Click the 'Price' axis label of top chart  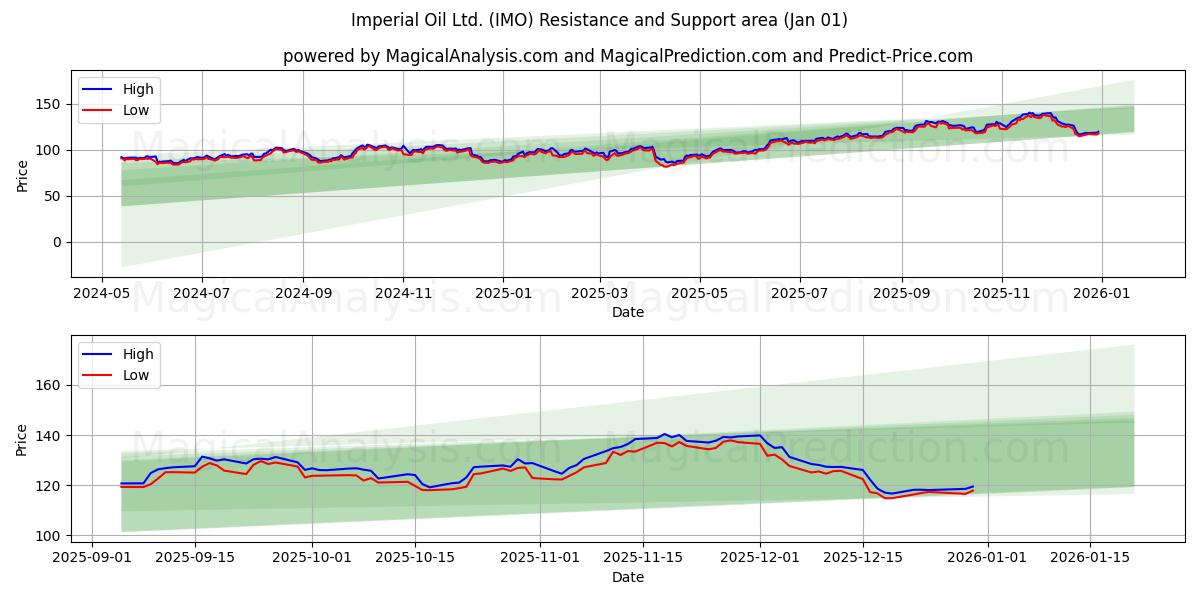[23, 174]
